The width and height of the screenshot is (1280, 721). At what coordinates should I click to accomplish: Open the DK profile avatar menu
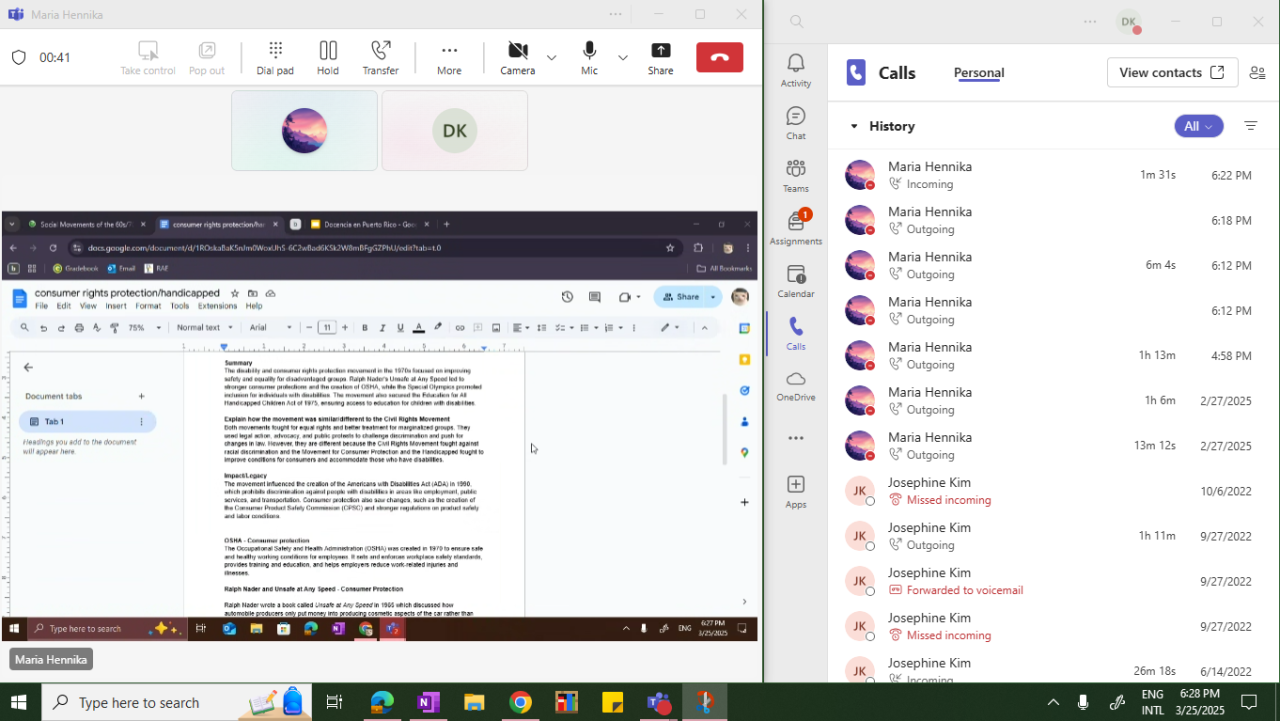pyautogui.click(x=1128, y=22)
